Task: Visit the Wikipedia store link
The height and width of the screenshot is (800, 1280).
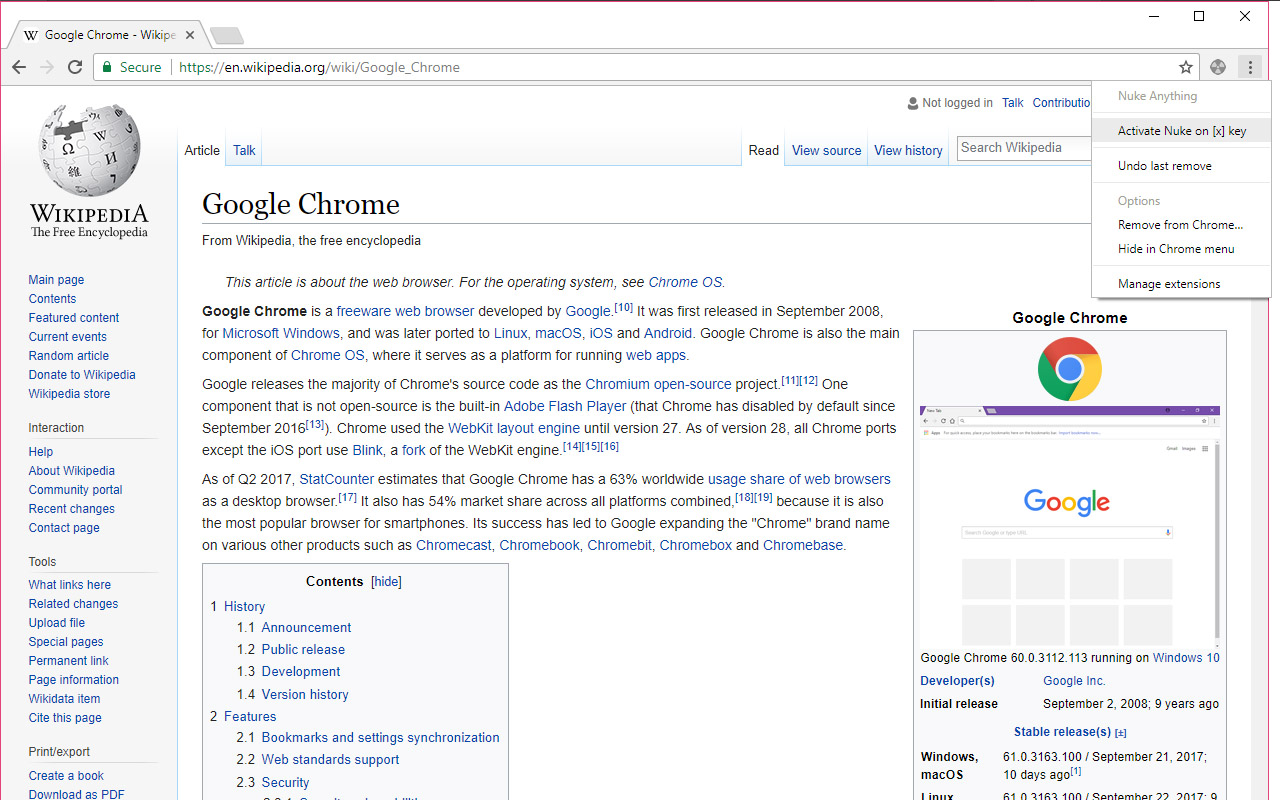Action: [x=69, y=394]
